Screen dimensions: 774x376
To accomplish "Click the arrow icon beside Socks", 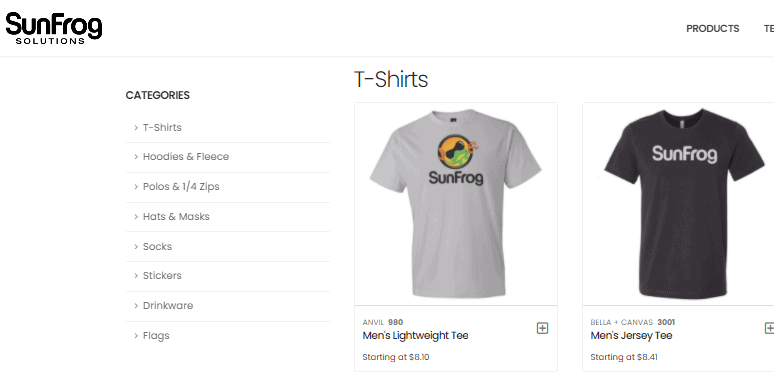I will click(136, 246).
